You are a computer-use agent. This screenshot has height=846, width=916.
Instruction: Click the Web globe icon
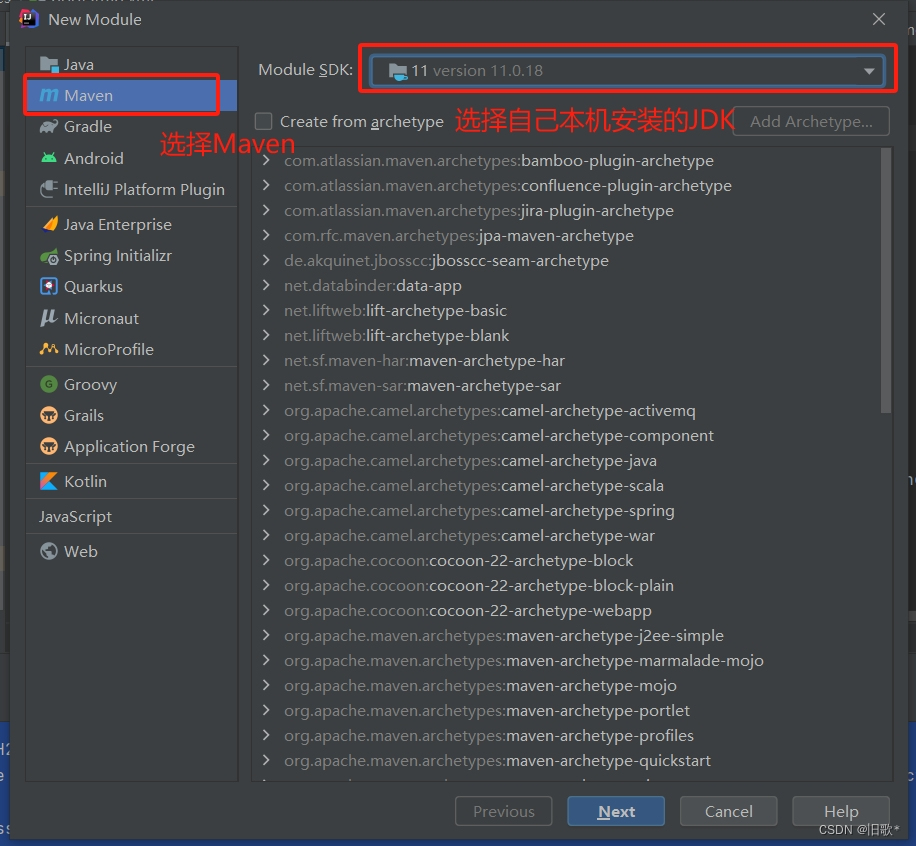pyautogui.click(x=49, y=551)
